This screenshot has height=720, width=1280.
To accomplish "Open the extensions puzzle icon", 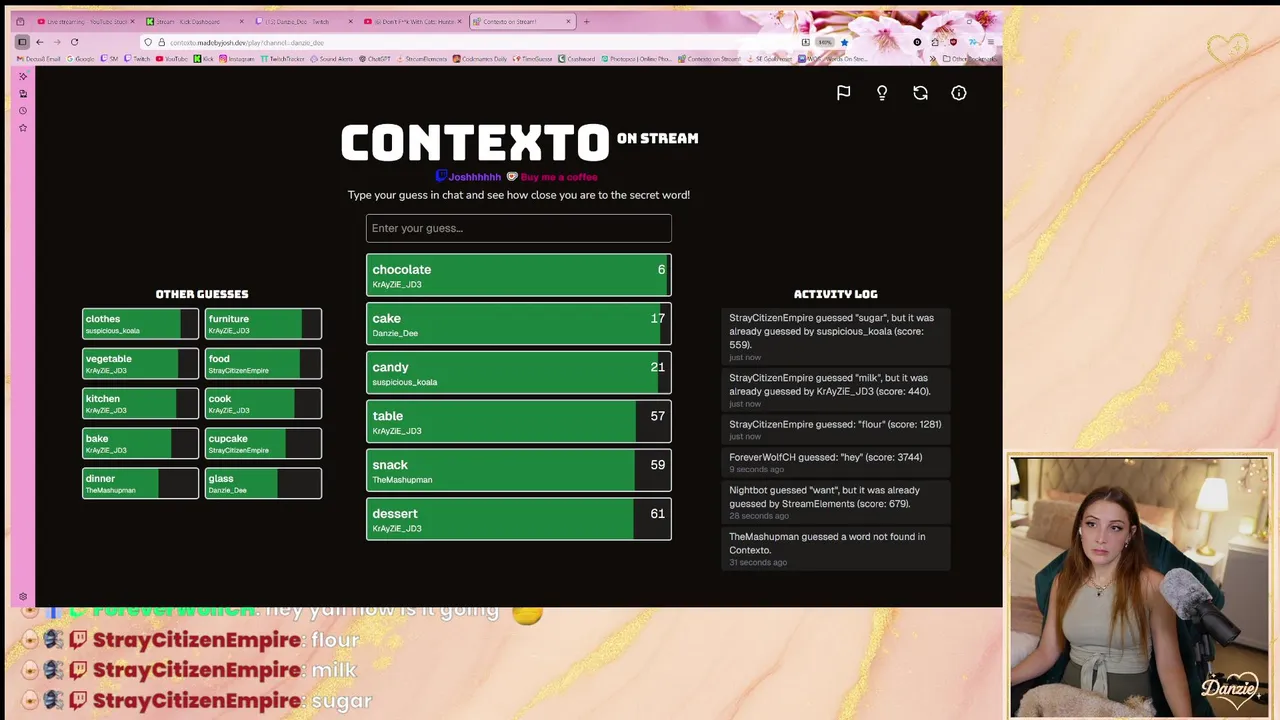I will [935, 42].
